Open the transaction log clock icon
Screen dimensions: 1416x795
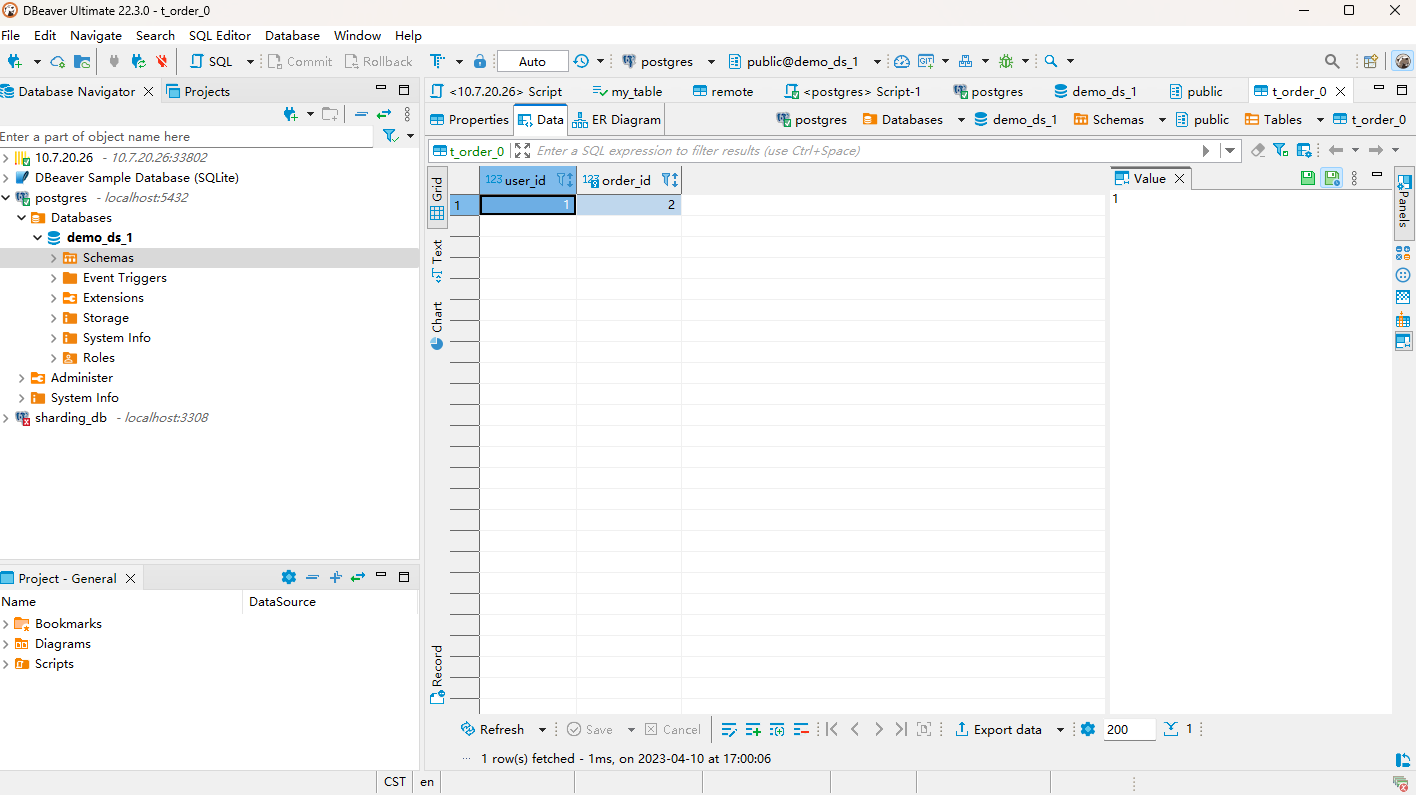(581, 61)
